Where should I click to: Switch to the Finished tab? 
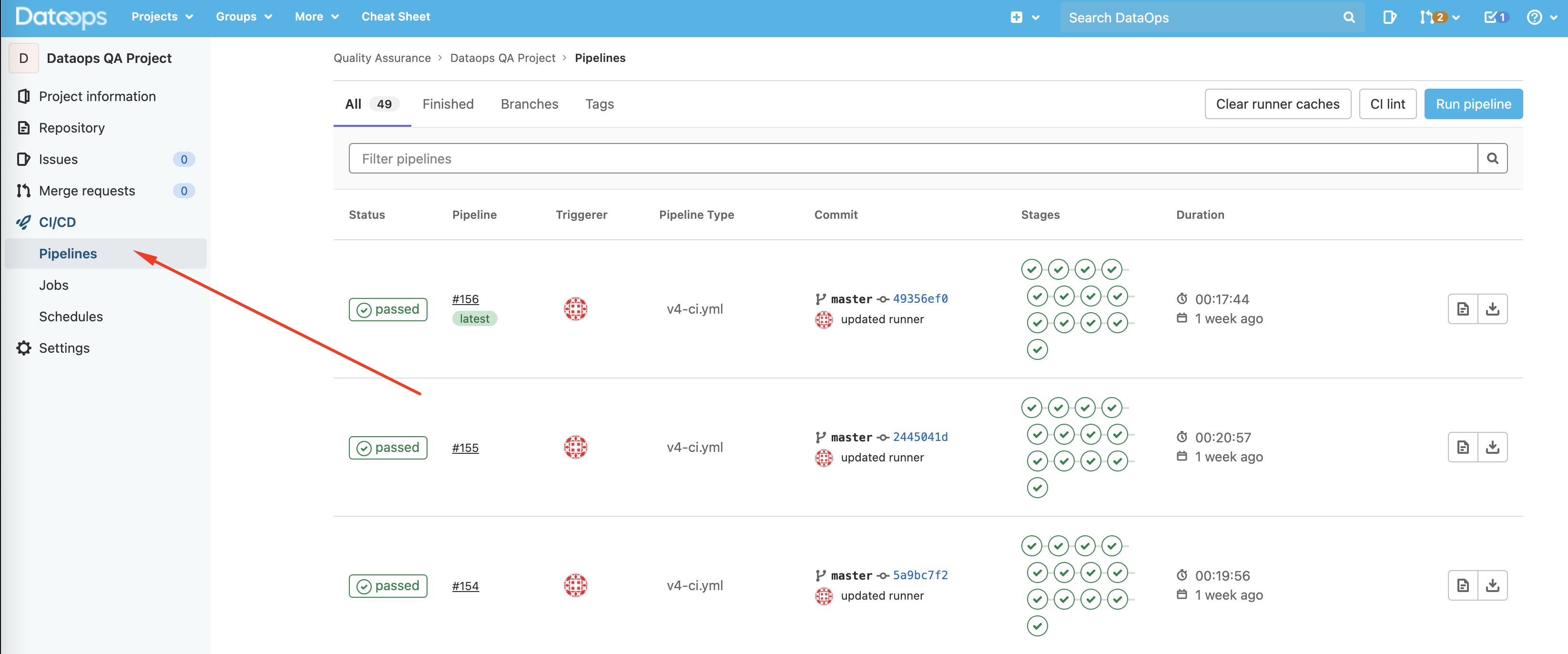click(448, 103)
